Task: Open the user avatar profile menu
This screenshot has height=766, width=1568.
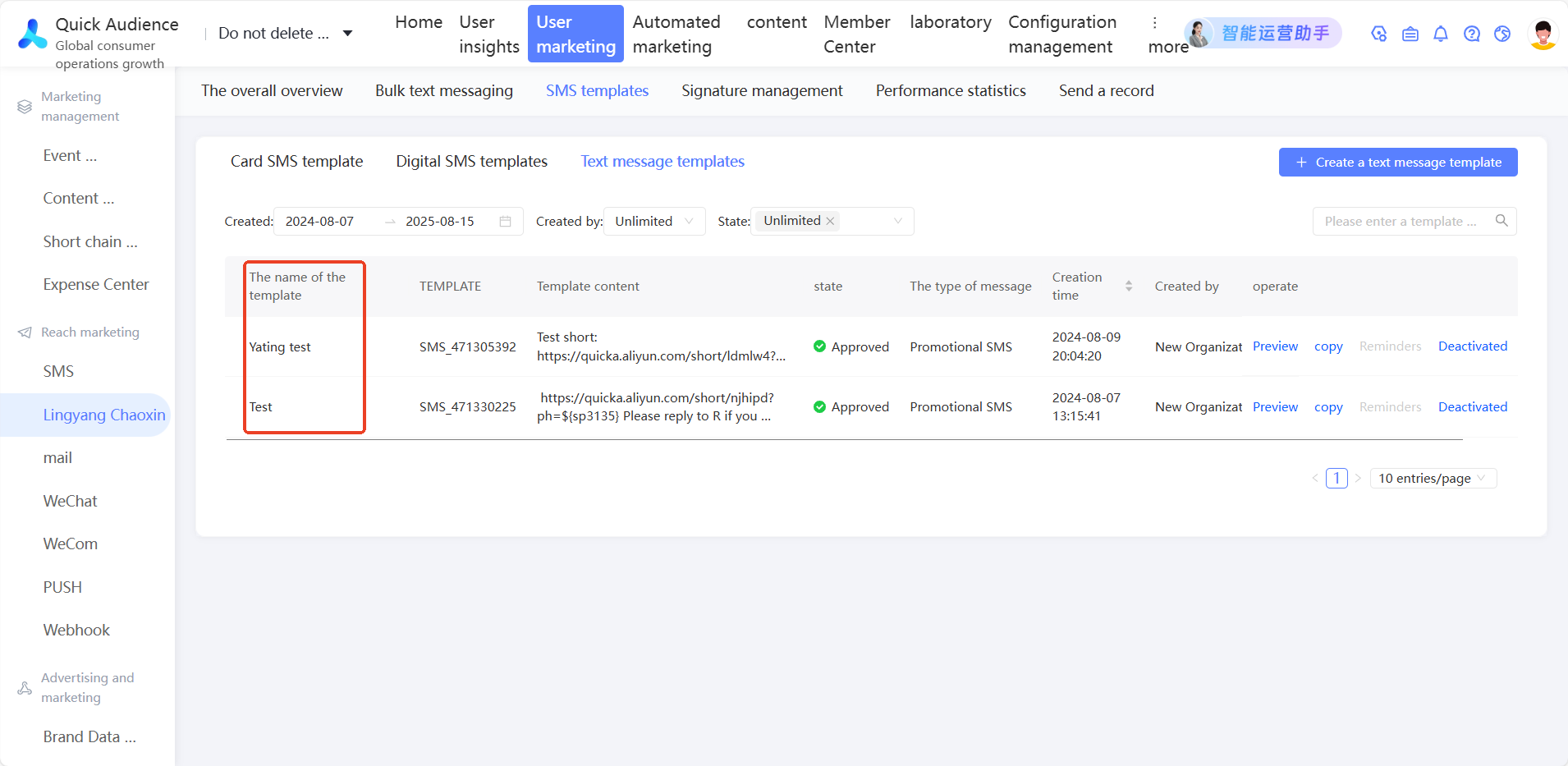Action: tap(1543, 34)
